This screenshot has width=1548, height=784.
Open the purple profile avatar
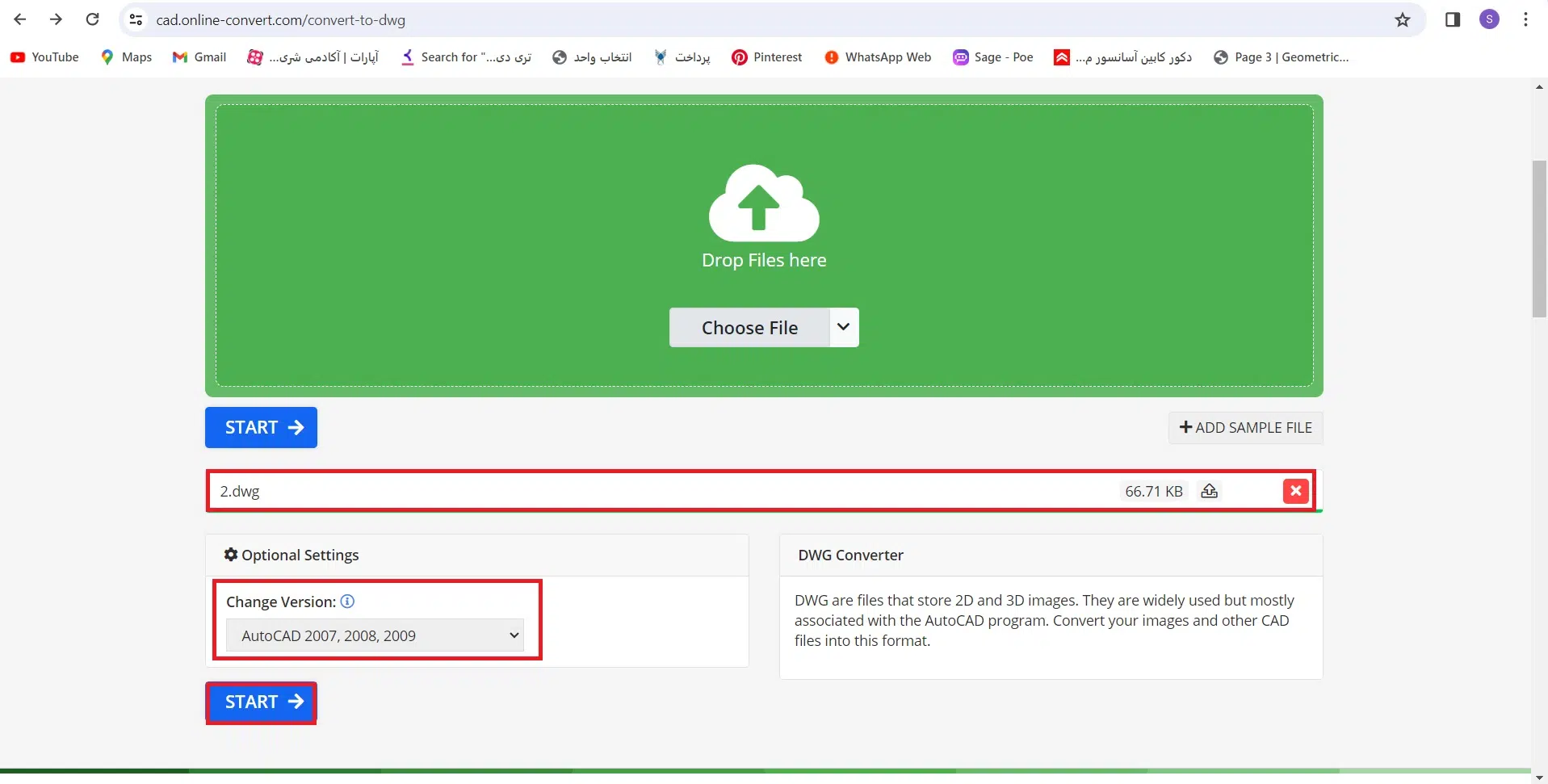[1489, 20]
